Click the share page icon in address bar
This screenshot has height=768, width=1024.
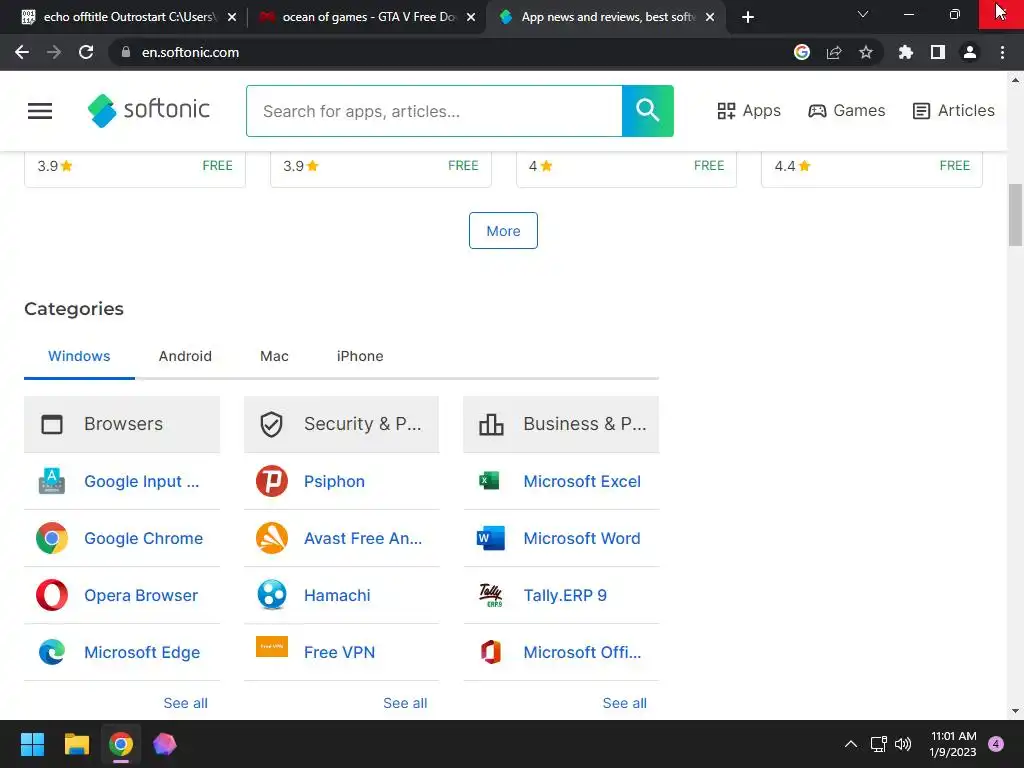click(x=834, y=52)
